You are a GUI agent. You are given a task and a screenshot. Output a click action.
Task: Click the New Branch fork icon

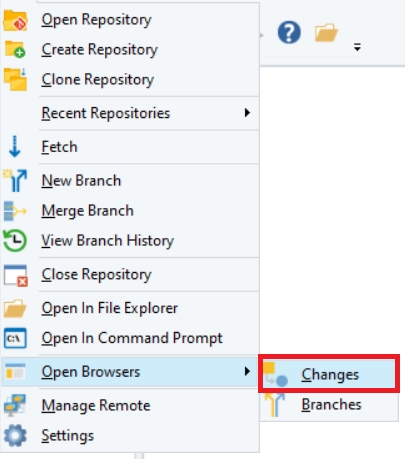tap(15, 180)
